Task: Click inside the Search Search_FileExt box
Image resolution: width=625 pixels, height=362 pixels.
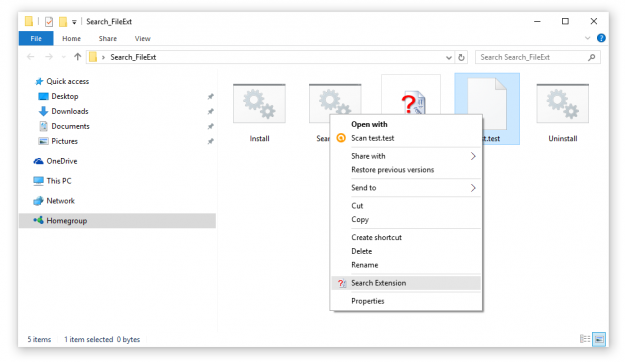Action: (533, 57)
